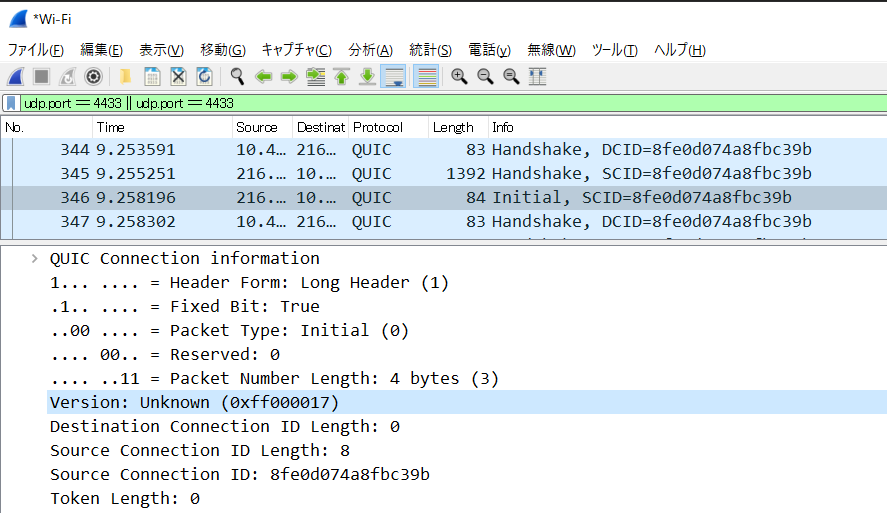Sort by the Destination column header
The width and height of the screenshot is (887, 513).
[320, 127]
